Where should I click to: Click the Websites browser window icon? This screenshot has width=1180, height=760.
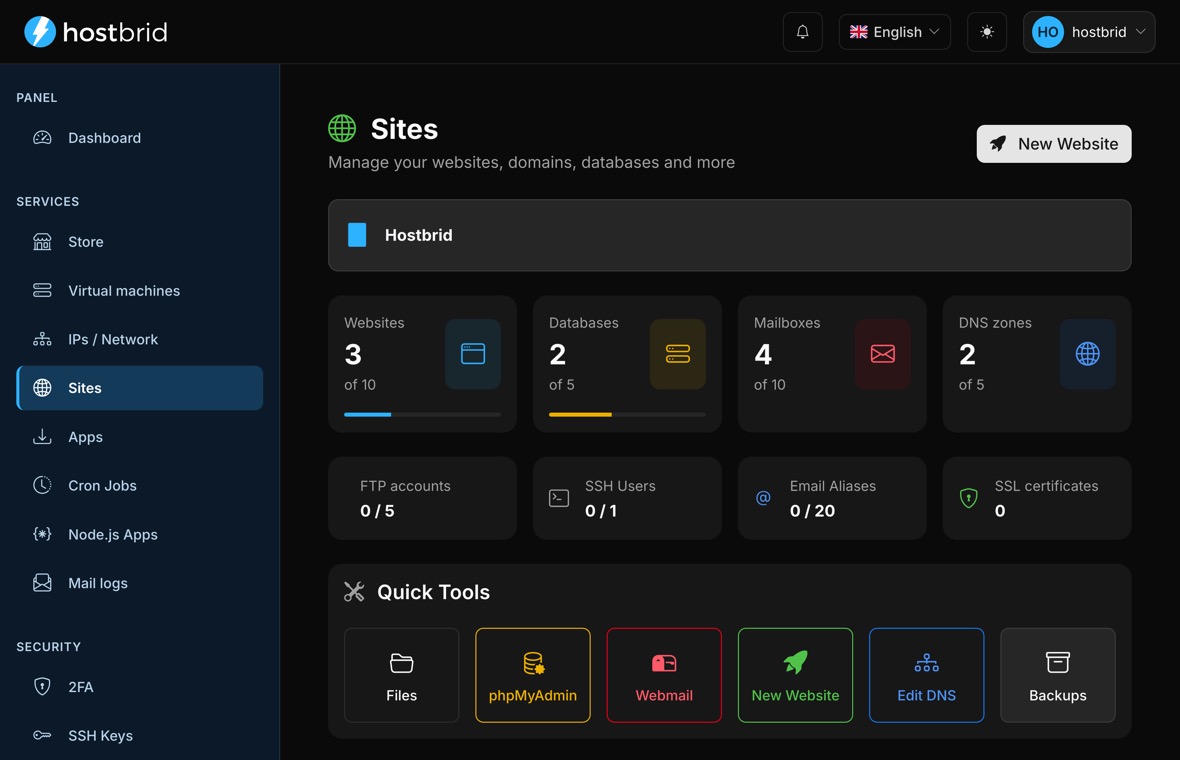[x=473, y=354]
